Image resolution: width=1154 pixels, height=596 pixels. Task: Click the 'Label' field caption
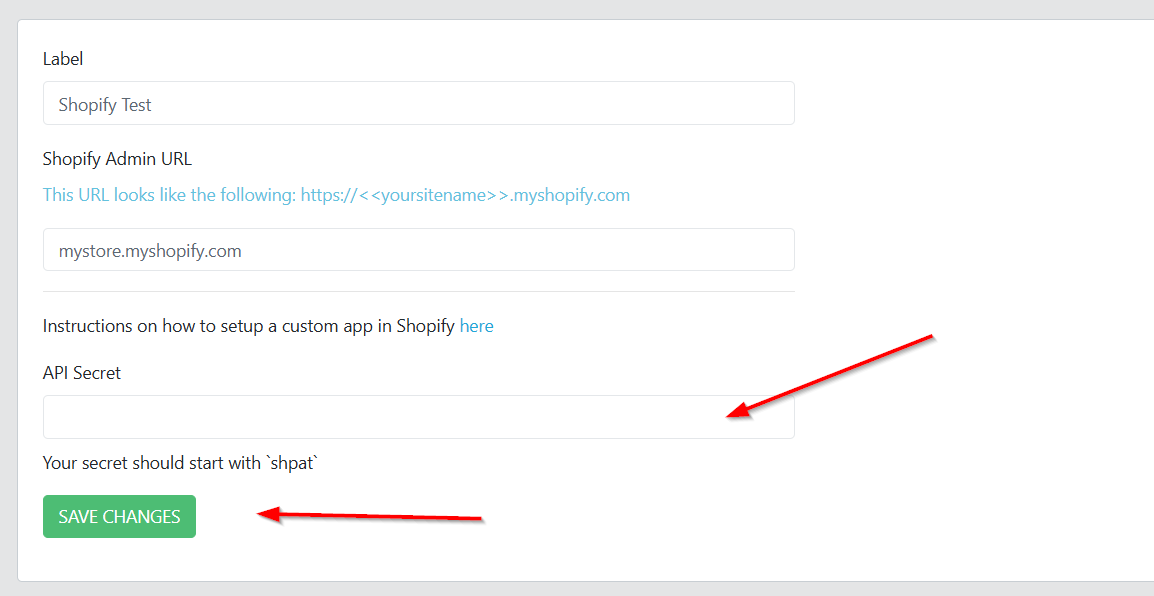[63, 59]
